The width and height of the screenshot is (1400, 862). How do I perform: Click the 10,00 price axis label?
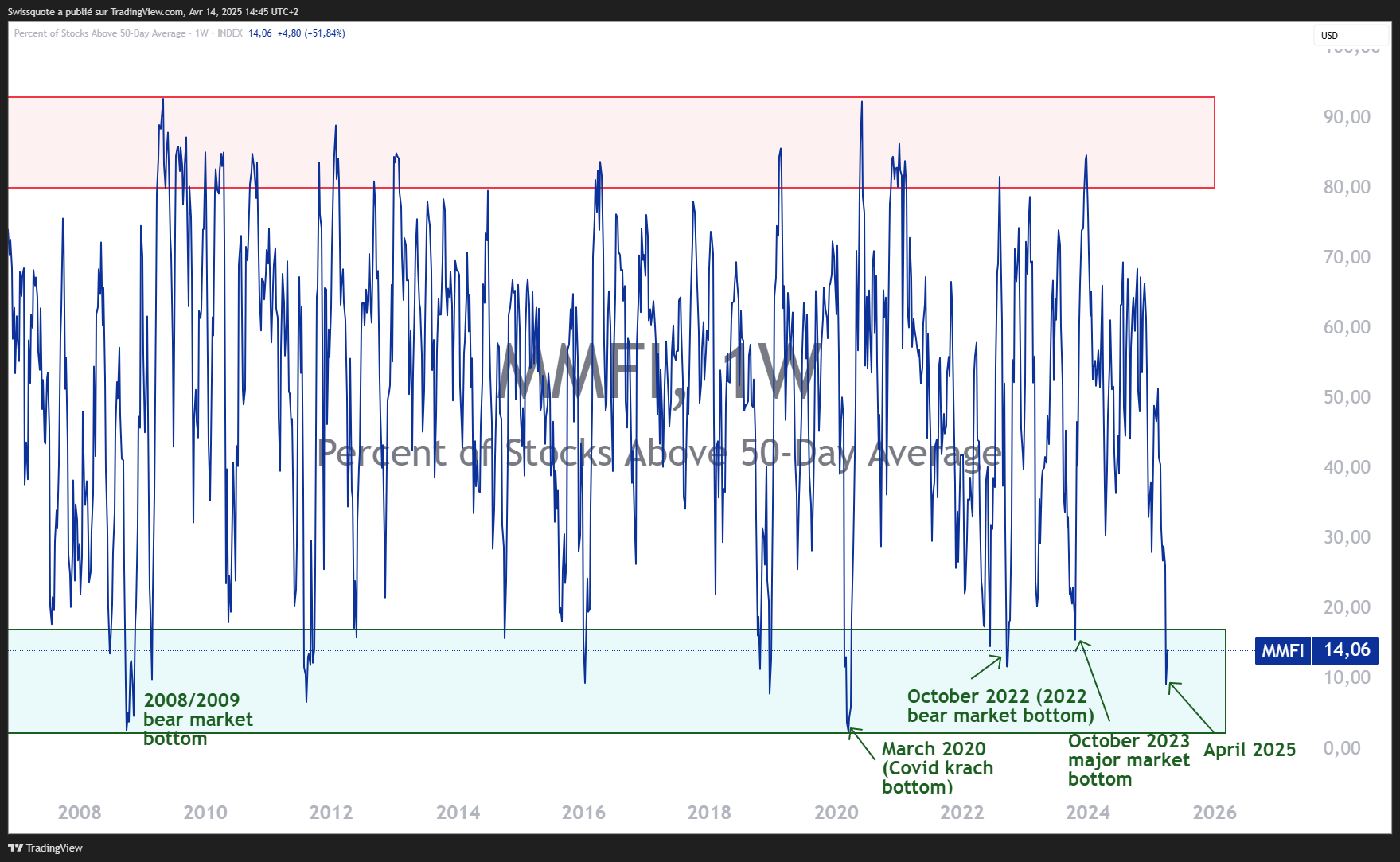tap(1347, 677)
